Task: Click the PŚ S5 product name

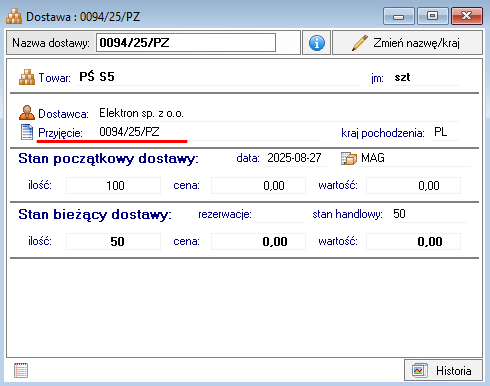Action: pyautogui.click(x=97, y=77)
